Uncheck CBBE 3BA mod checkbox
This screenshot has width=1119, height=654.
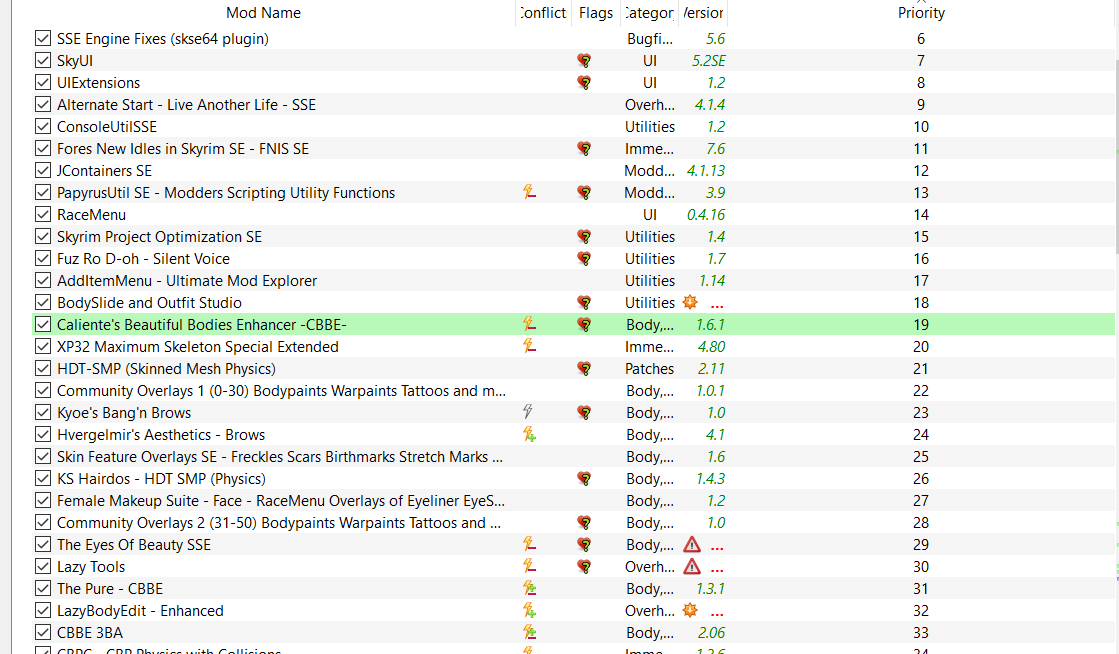(43, 633)
